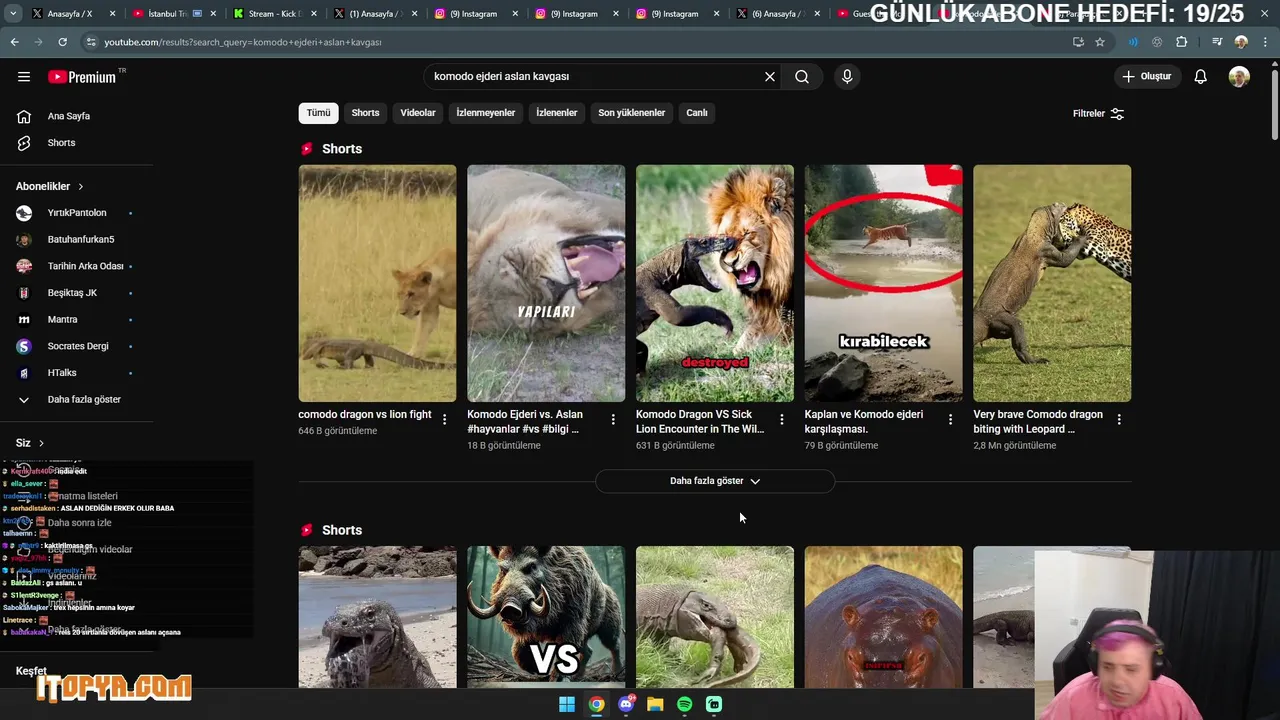Bookmark this page with star icon
Screen dimensions: 1280x720
(1100, 42)
